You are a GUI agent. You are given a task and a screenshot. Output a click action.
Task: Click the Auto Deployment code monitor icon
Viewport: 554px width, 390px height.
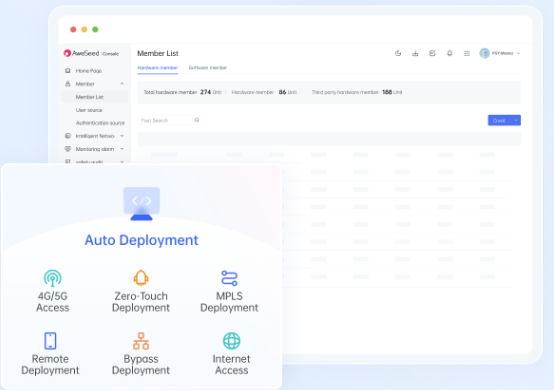[142, 204]
